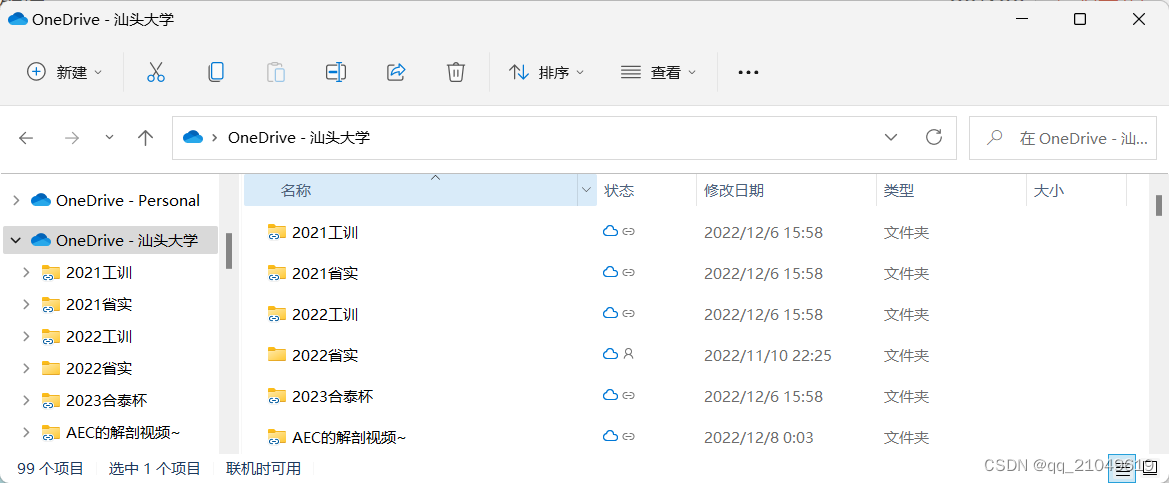The width and height of the screenshot is (1169, 483).
Task: Click folder icon of 2023合泰杯 in sidebar
Action: (51, 401)
